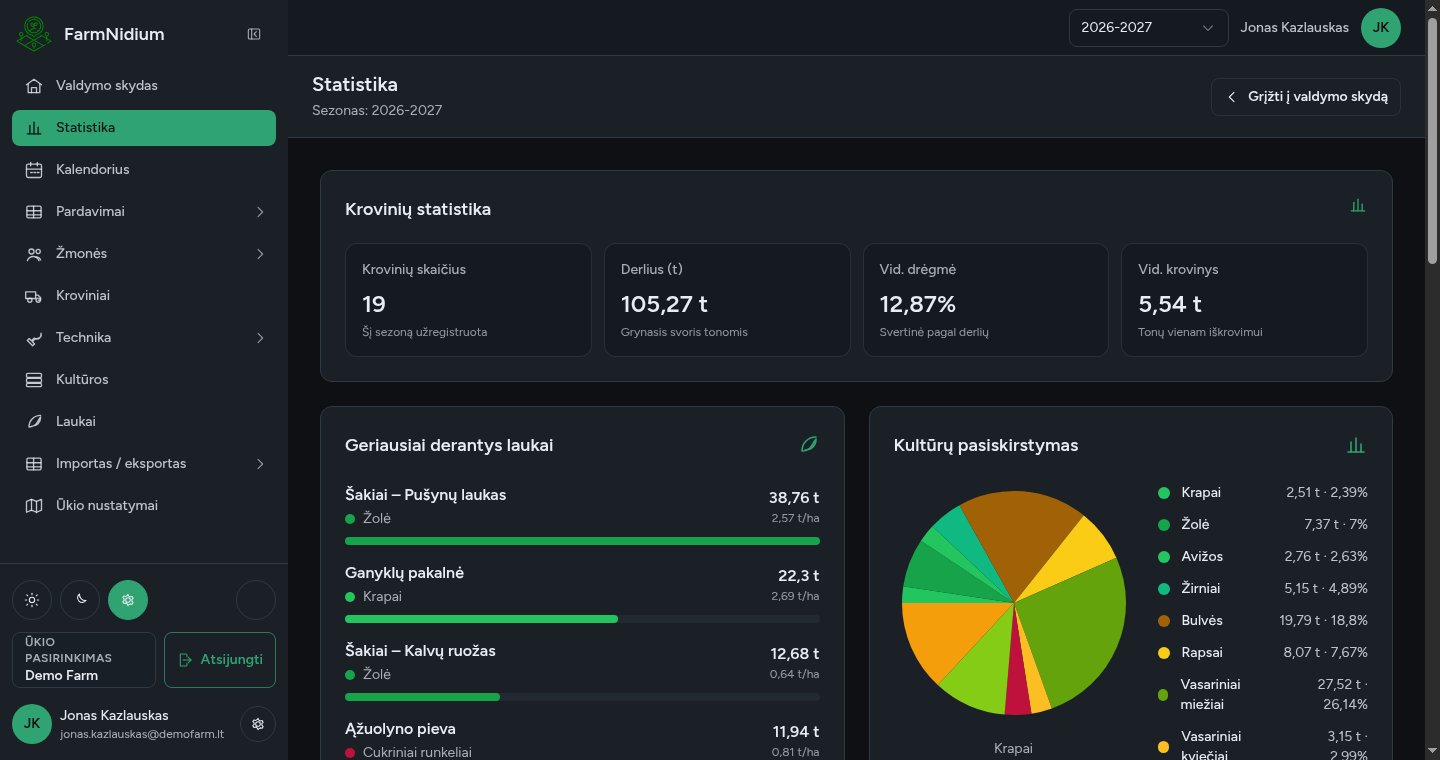1440x760 pixels.
Task: Click the Atsijungti button
Action: click(220, 660)
